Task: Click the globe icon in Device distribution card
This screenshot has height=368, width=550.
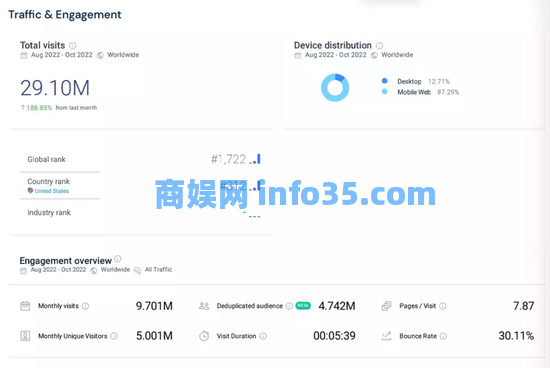Action: coord(374,55)
